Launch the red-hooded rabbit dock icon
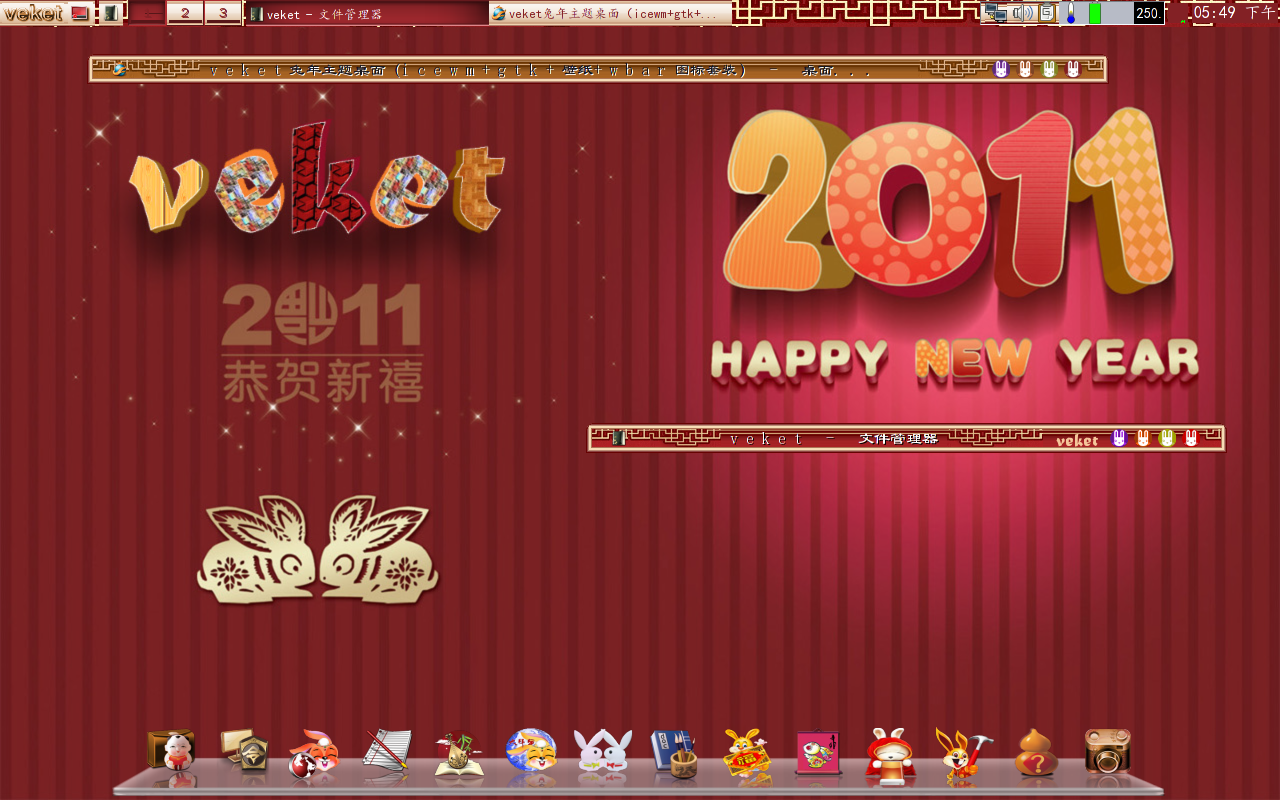This screenshot has width=1280, height=800. 890,755
